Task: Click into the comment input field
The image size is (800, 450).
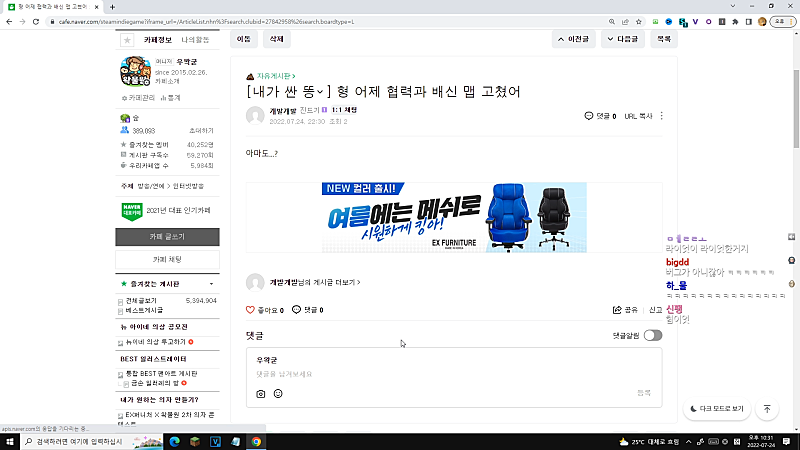Action: tap(454, 374)
